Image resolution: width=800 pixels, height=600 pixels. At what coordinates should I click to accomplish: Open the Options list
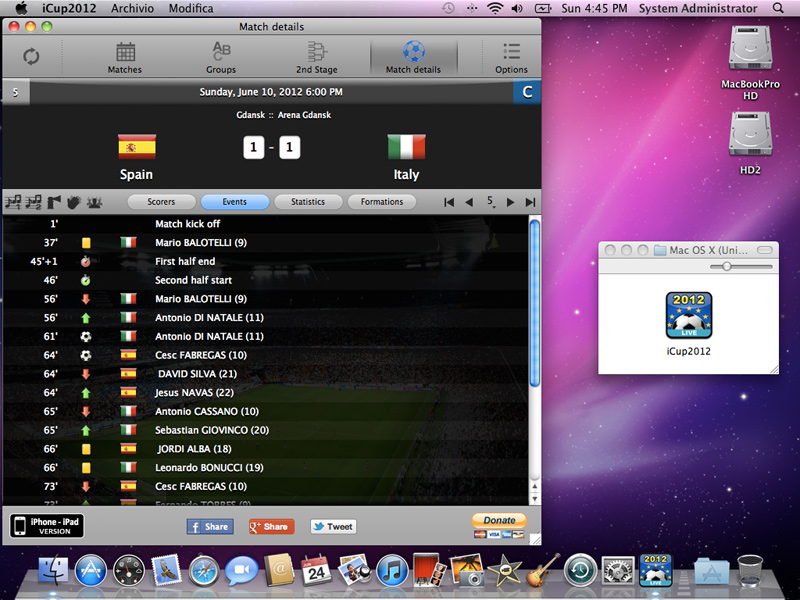coord(511,58)
